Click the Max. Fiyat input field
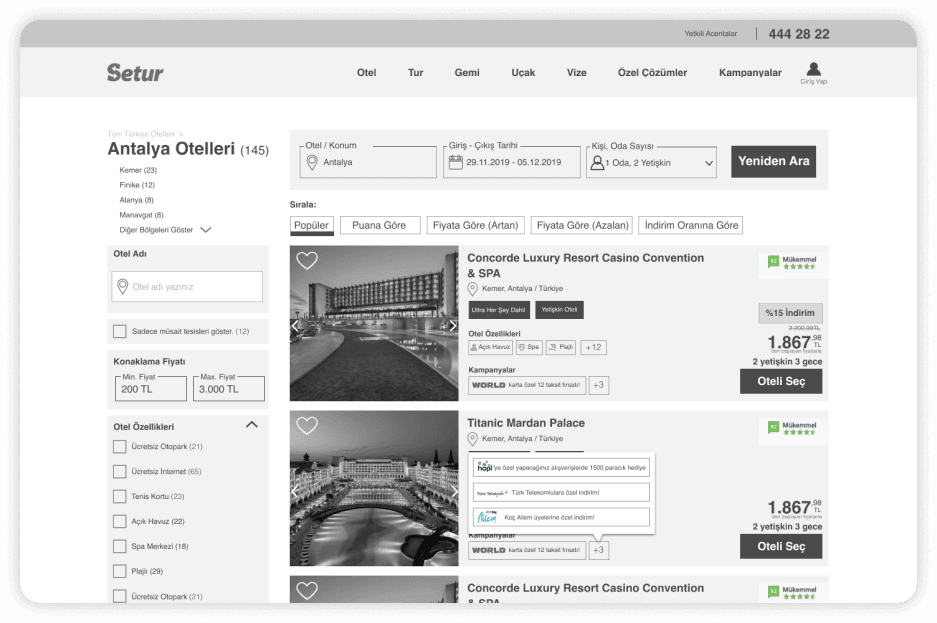This screenshot has height=623, width=937. click(x=229, y=388)
